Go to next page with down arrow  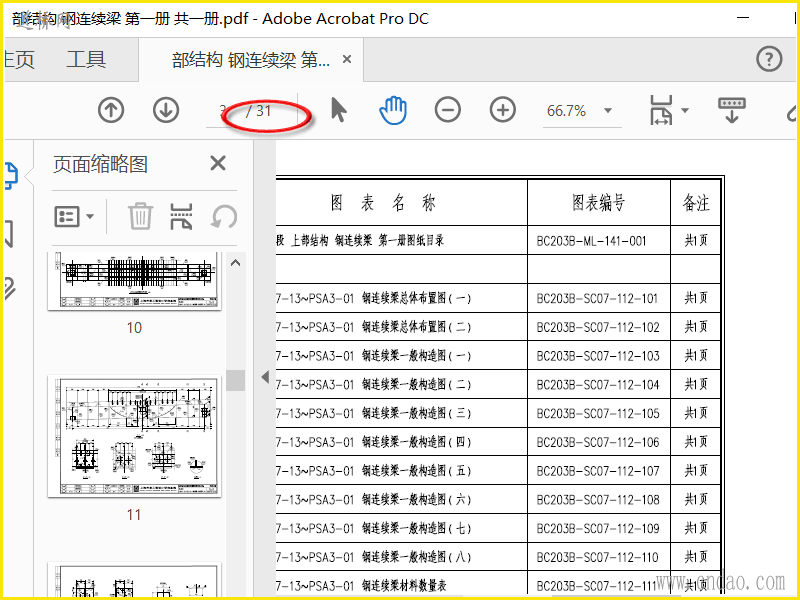(x=166, y=110)
